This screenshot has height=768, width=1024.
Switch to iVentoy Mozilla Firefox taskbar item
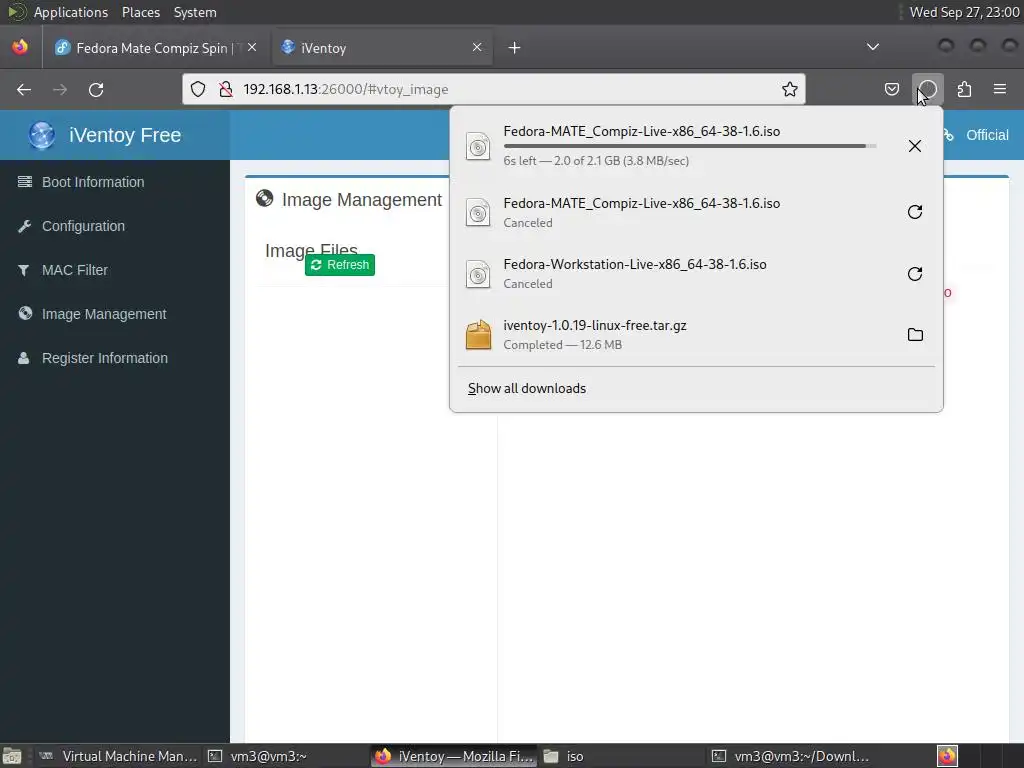tap(455, 756)
